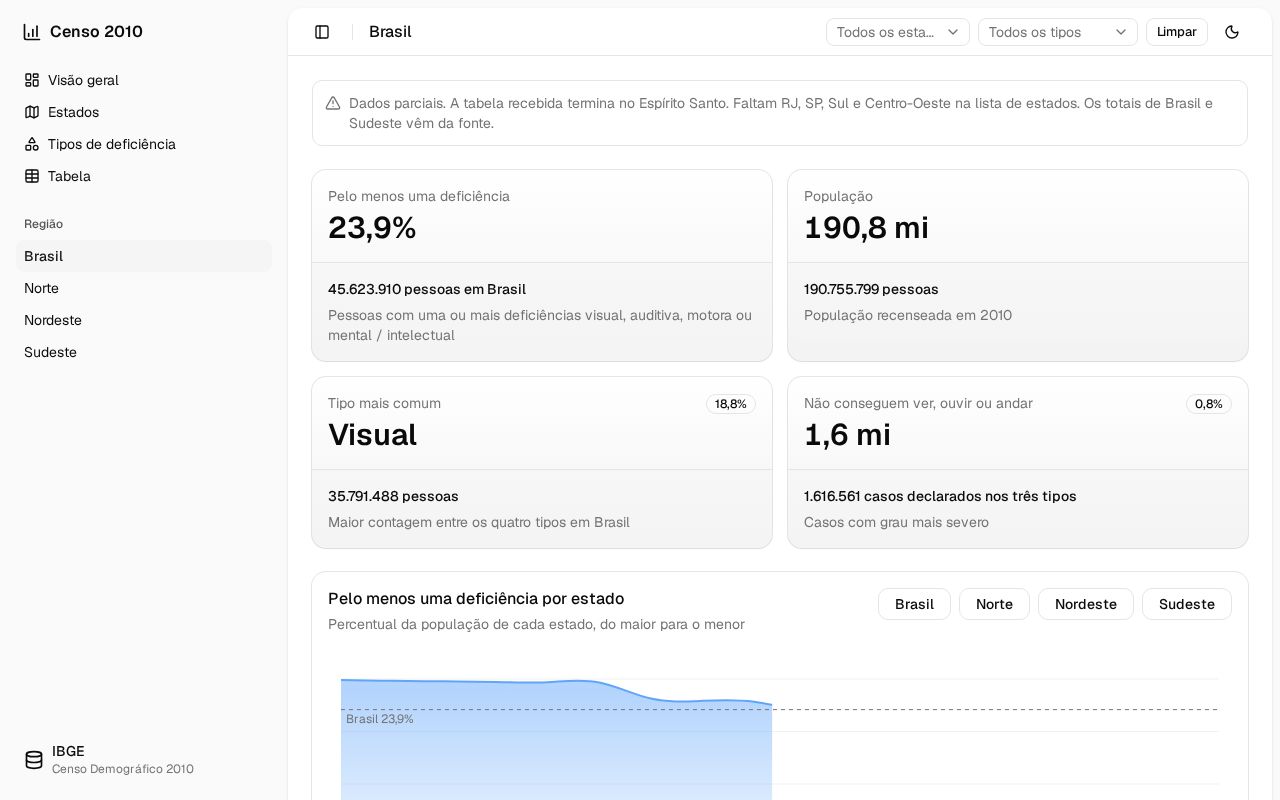
Task: Click the 0,8% badge on severe cases card
Action: [1209, 404]
